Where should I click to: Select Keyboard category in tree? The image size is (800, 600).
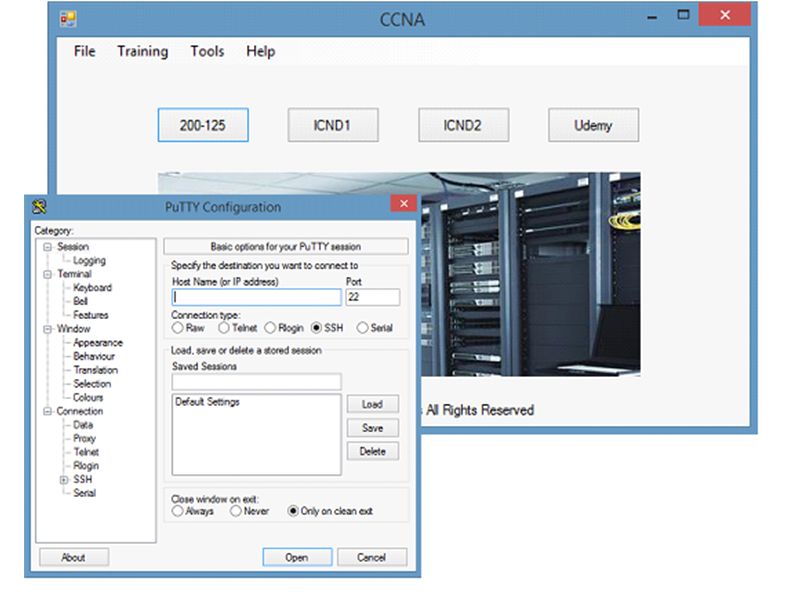92,288
